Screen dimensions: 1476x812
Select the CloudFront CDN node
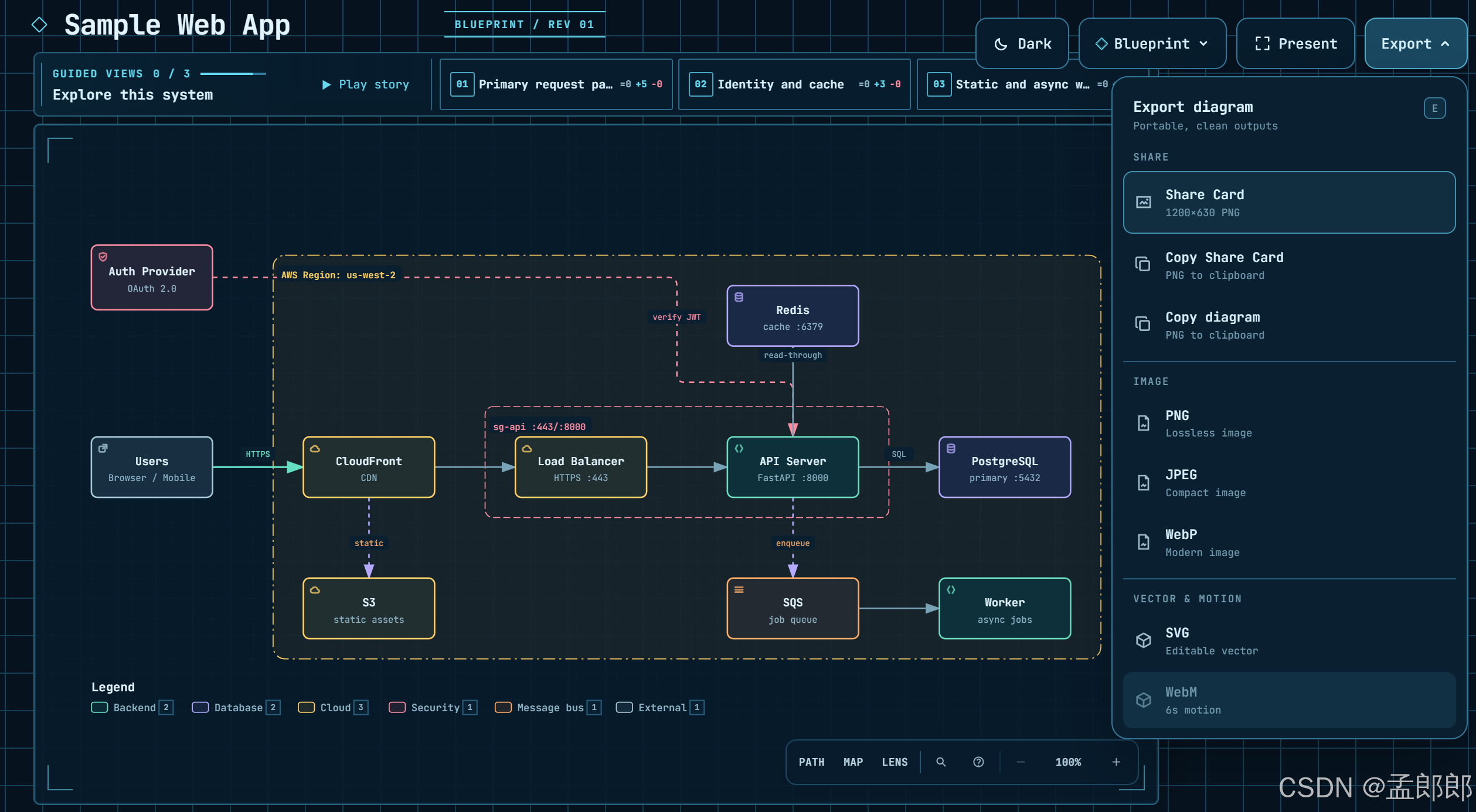pyautogui.click(x=369, y=468)
